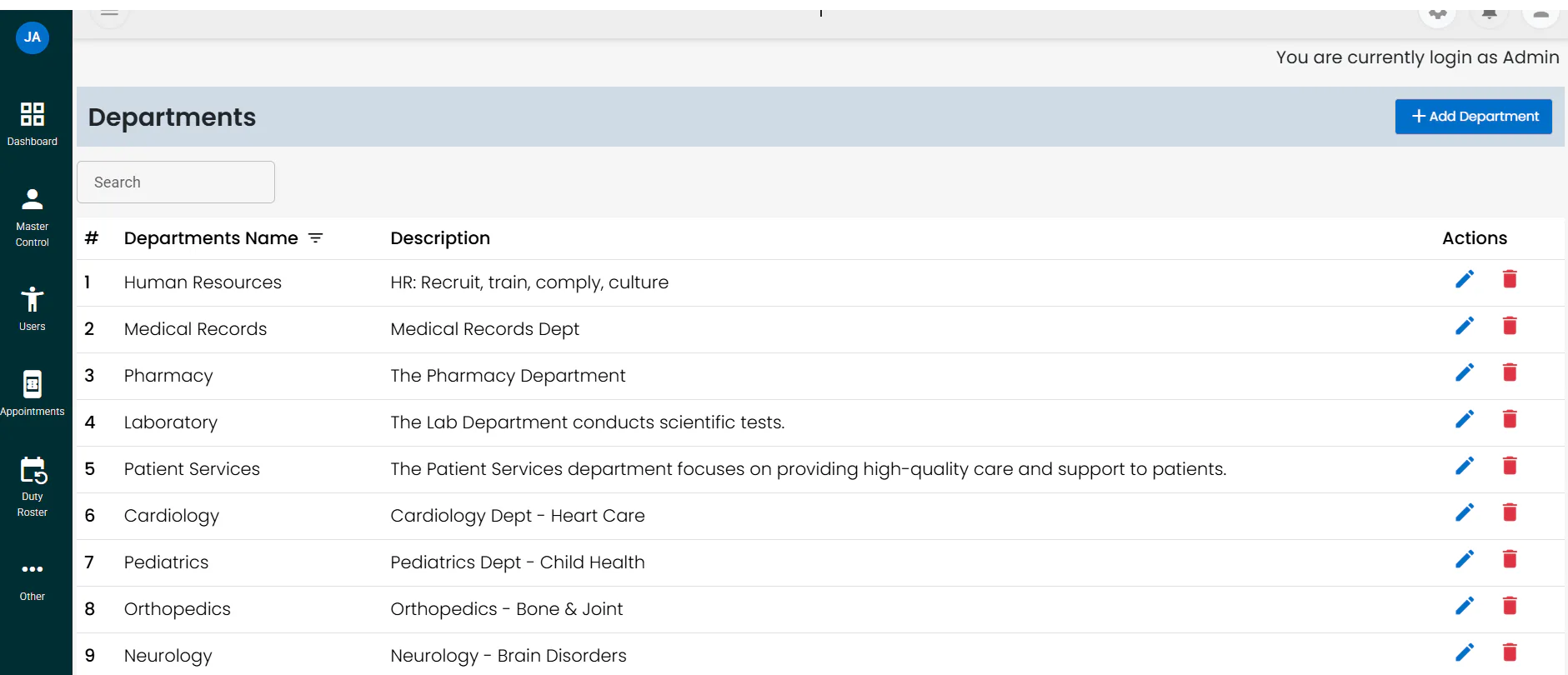The height and width of the screenshot is (675, 1568).
Task: Edit the Pharmacy department entry
Action: click(x=1465, y=372)
